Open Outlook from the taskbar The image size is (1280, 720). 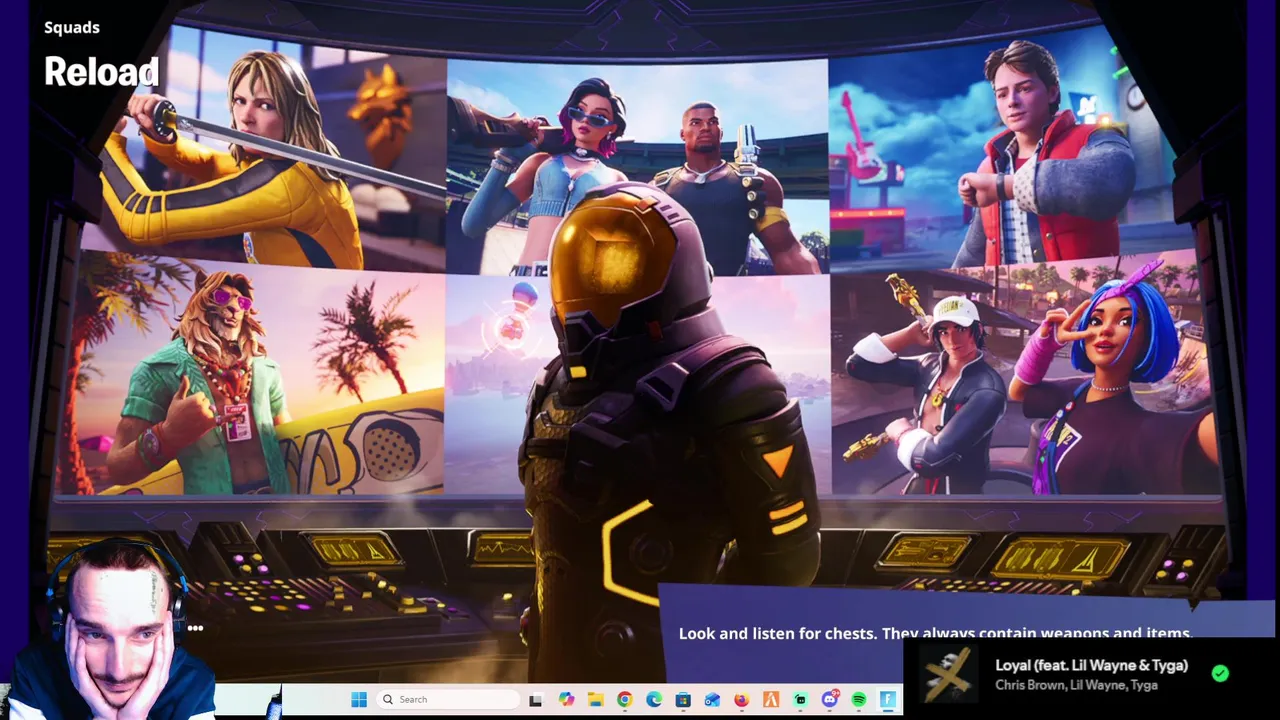click(712, 699)
